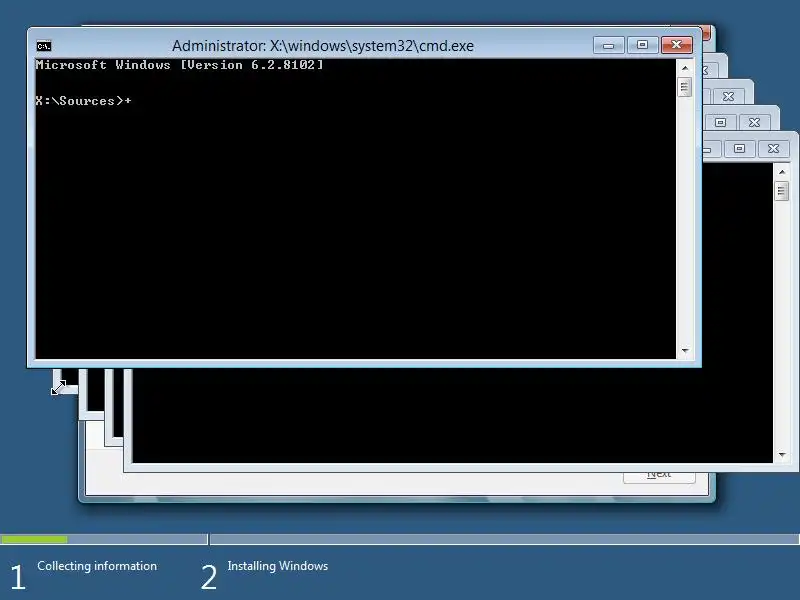
Task: Close the lowest cascaded background cmd window
Action: (773, 148)
